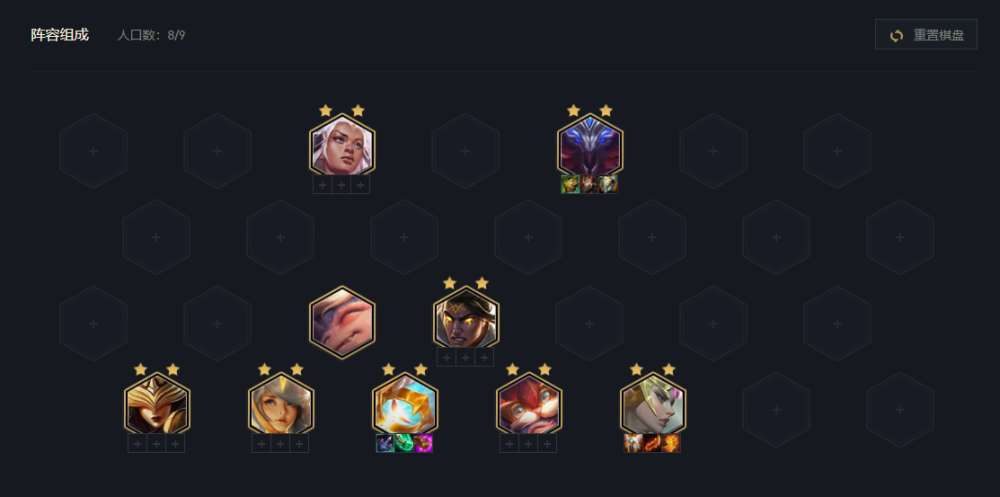The height and width of the screenshot is (497, 1000).
Task: Click the green middle item under the golden armored champion
Action: click(x=404, y=443)
